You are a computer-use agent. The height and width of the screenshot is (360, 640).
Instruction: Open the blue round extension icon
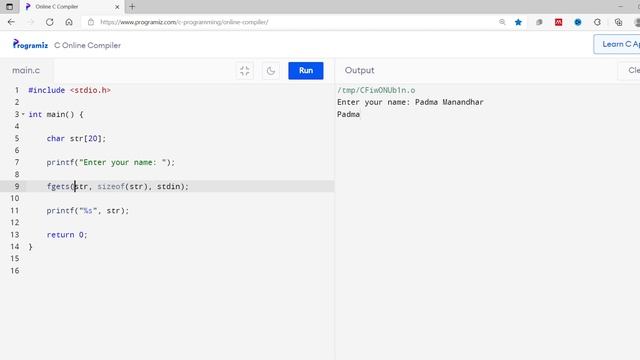[578, 22]
